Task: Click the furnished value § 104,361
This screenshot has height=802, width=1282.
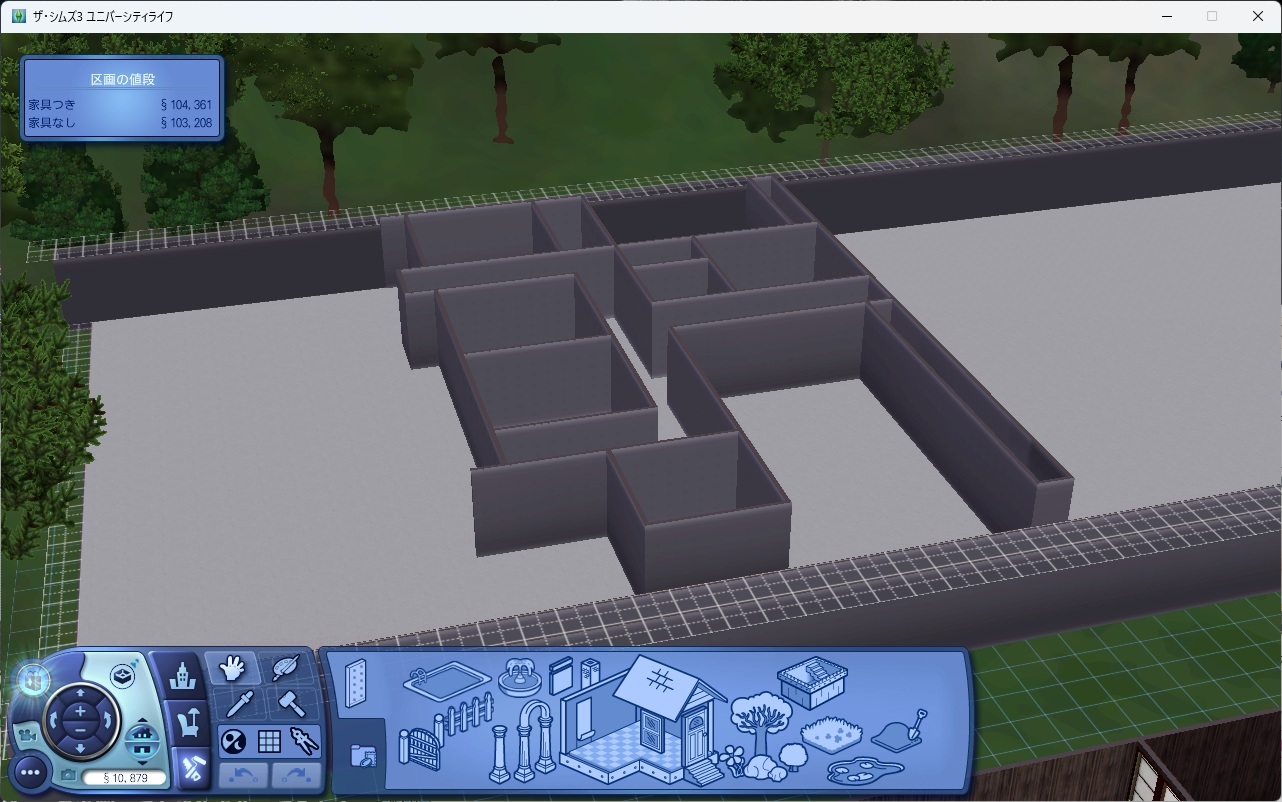Action: tap(186, 104)
